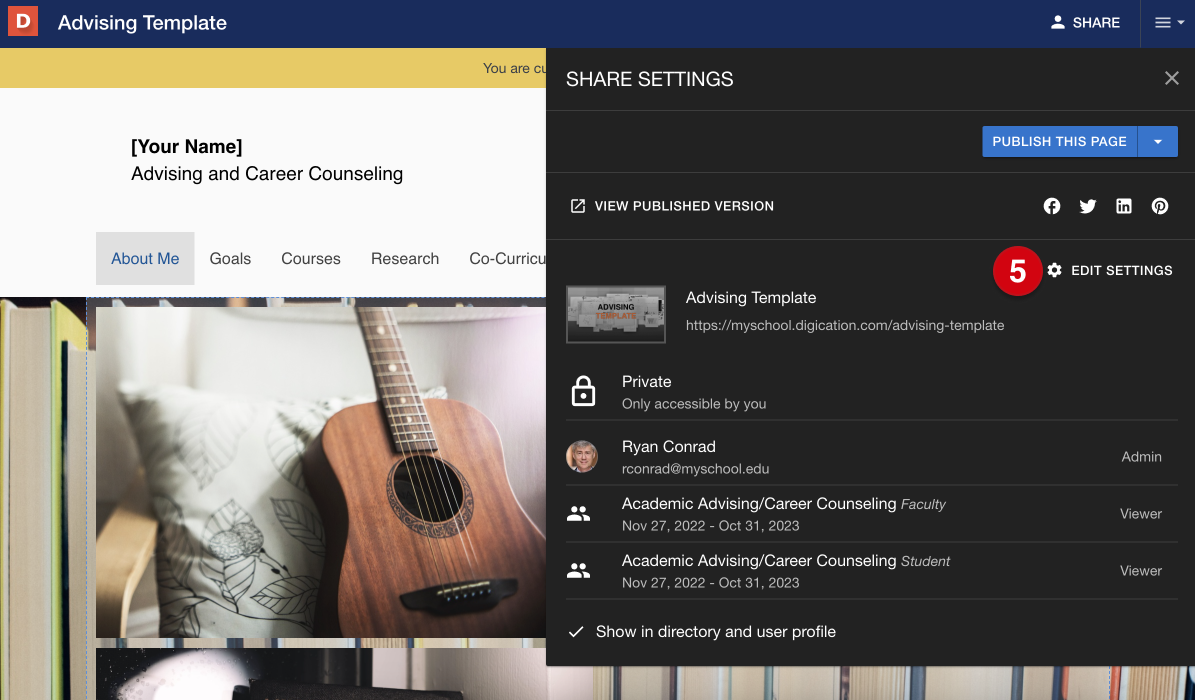Click the guitar photo on the page
The height and width of the screenshot is (700, 1195).
point(321,472)
